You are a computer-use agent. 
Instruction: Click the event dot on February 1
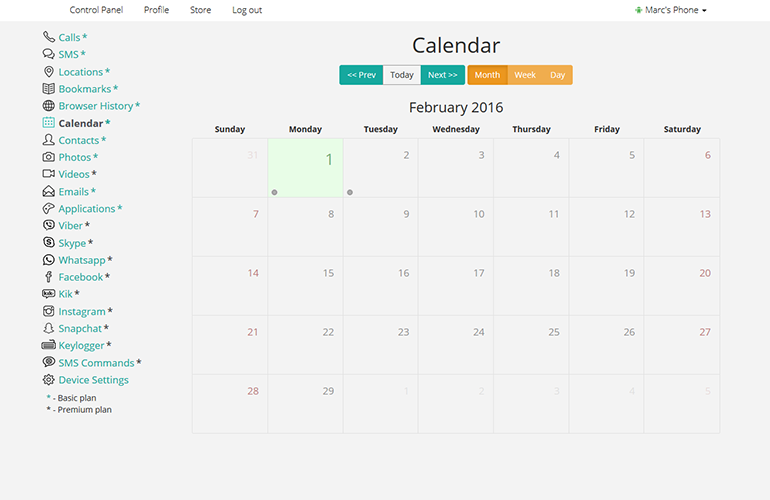275,193
